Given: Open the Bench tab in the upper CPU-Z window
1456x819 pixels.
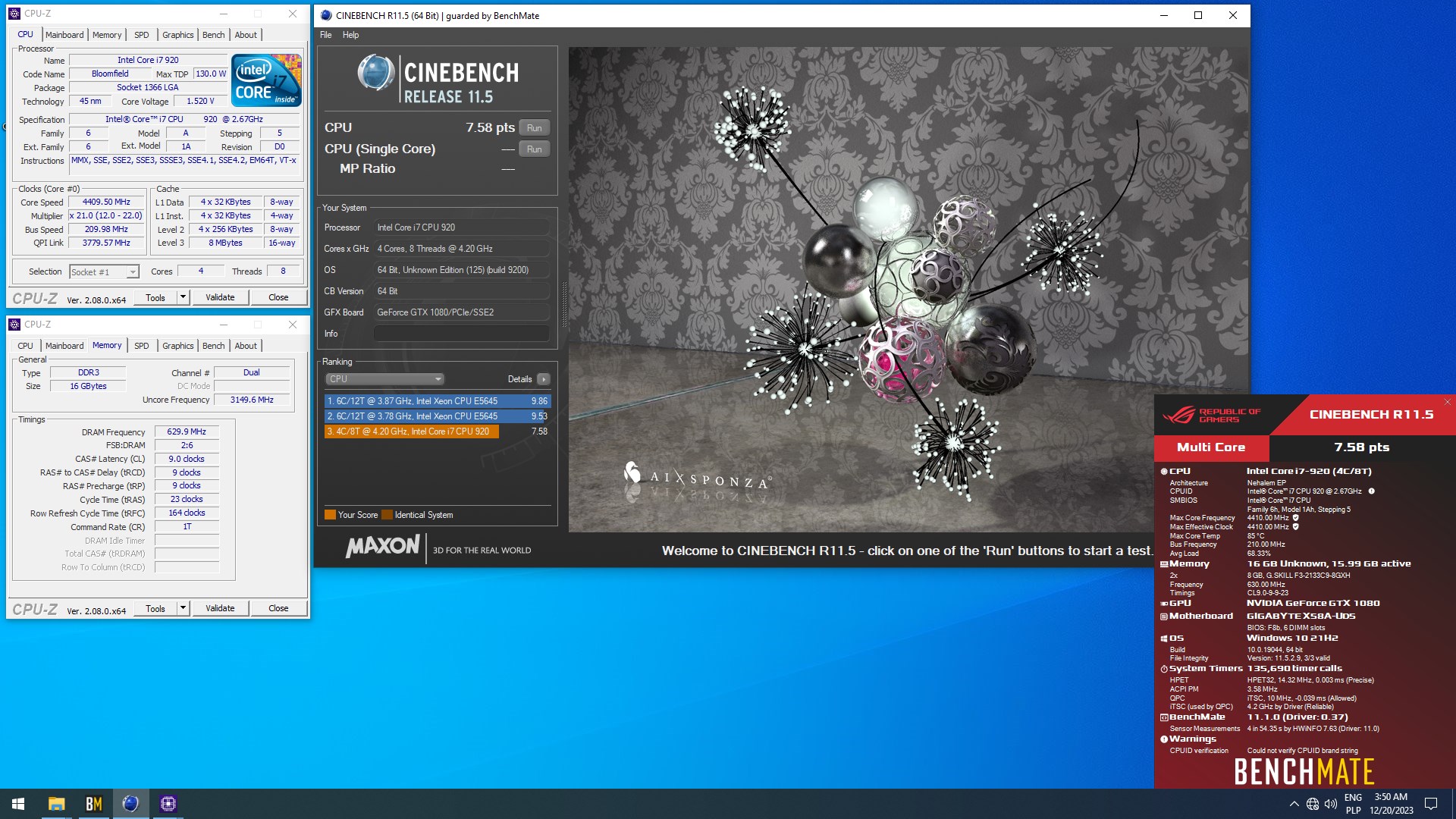Looking at the screenshot, I should [x=214, y=35].
